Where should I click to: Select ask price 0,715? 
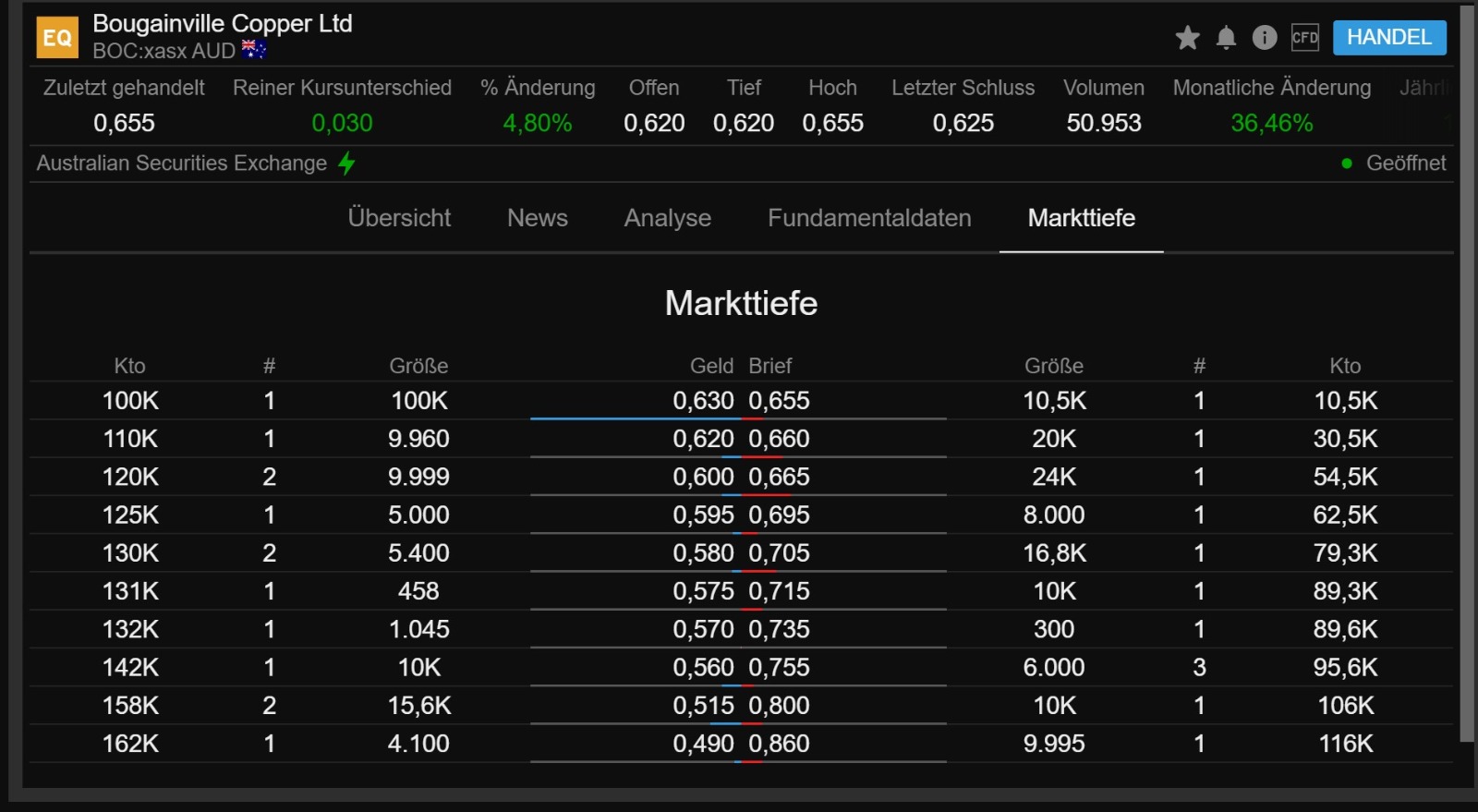(x=779, y=591)
